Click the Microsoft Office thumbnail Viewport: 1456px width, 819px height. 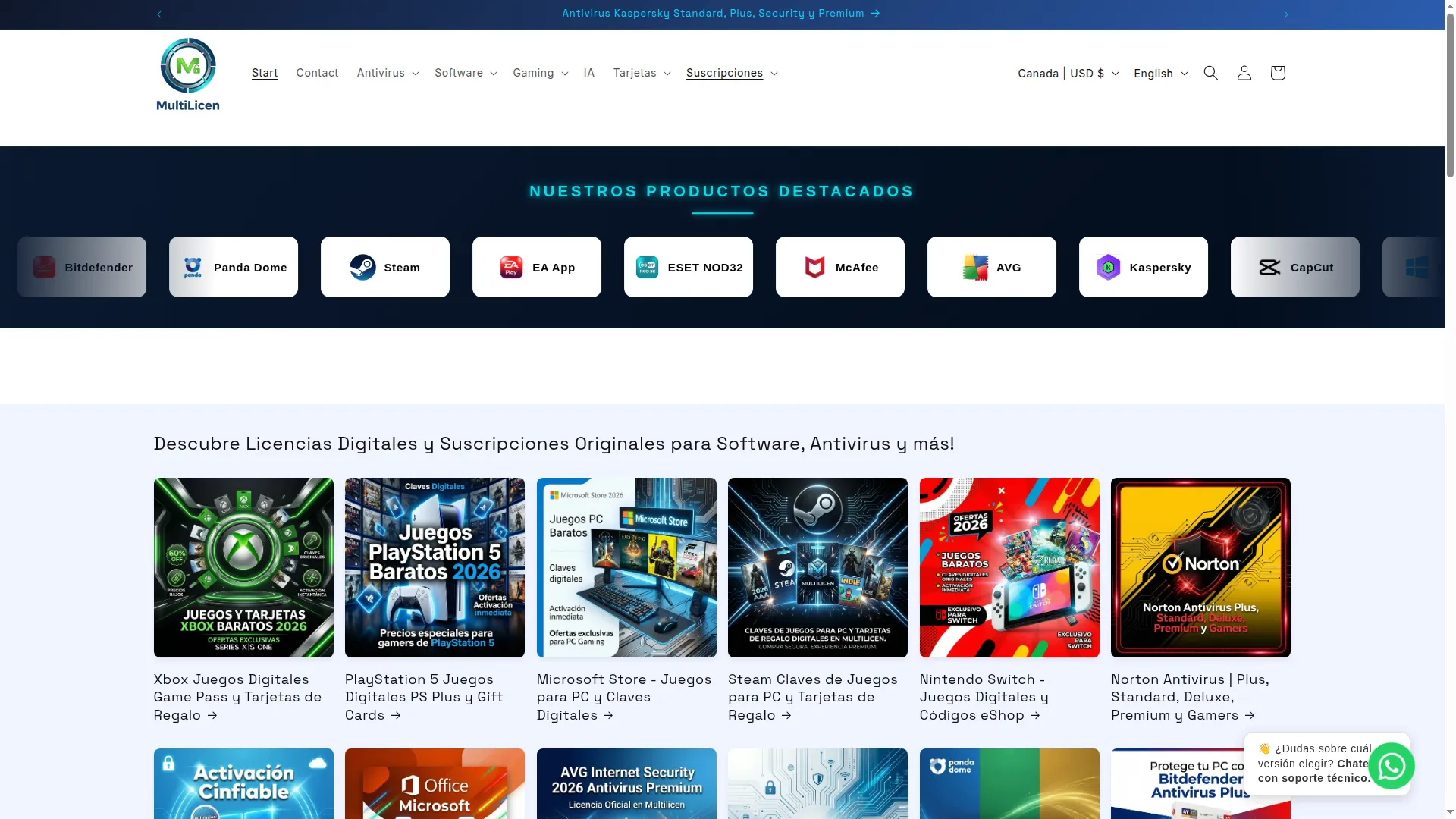(x=435, y=783)
